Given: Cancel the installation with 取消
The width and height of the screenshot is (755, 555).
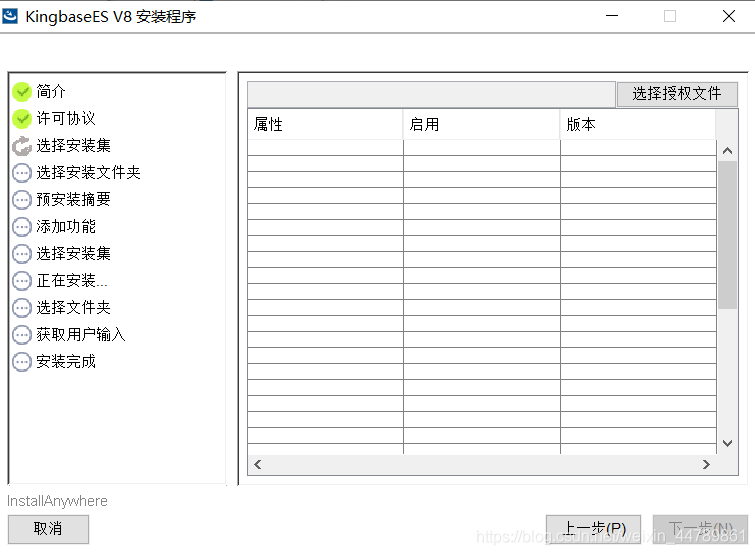Looking at the screenshot, I should (48, 529).
